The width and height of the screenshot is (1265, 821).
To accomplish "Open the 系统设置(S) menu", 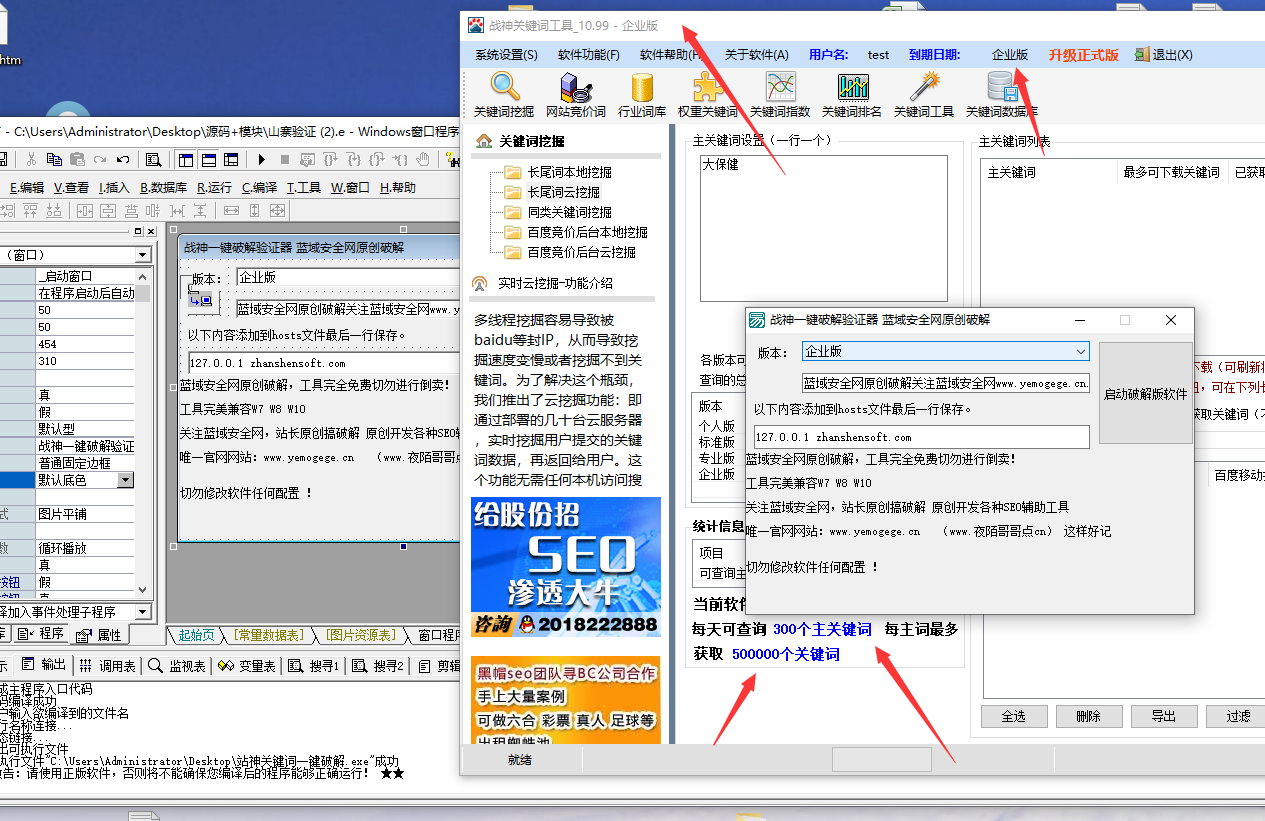I will point(506,55).
